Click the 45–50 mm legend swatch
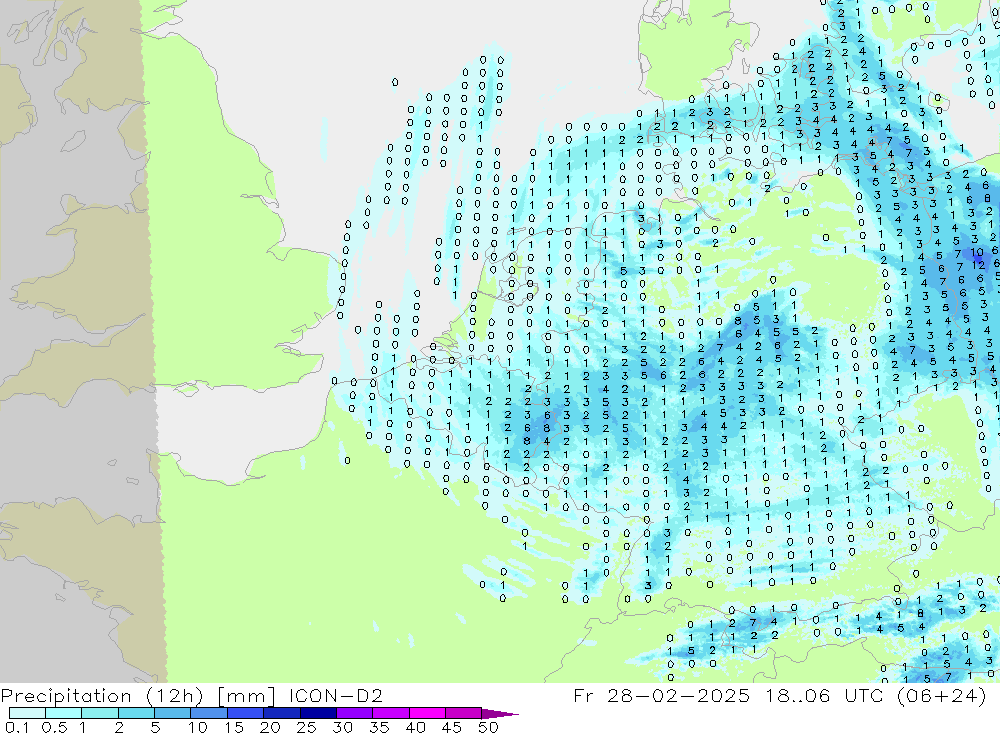Viewport: 1000px width, 733px height. pyautogui.click(x=464, y=713)
